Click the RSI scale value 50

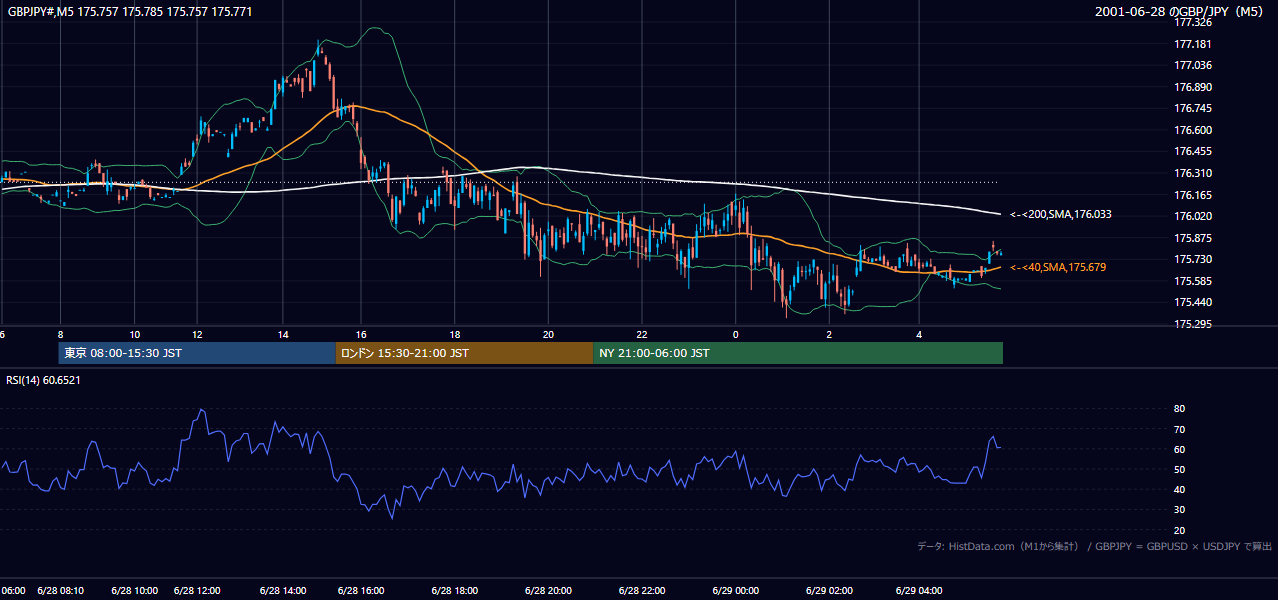(1179, 469)
